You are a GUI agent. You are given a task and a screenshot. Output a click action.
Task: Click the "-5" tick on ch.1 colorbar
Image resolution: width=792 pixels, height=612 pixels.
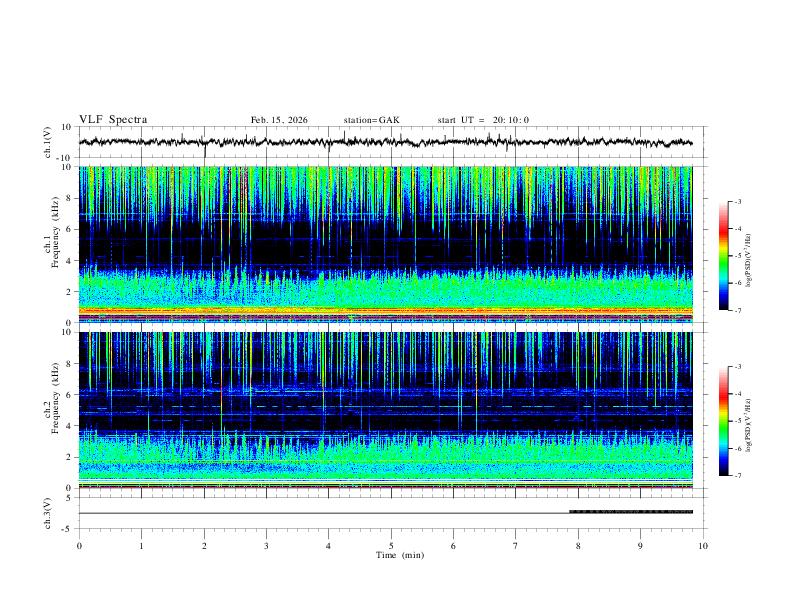(738, 256)
